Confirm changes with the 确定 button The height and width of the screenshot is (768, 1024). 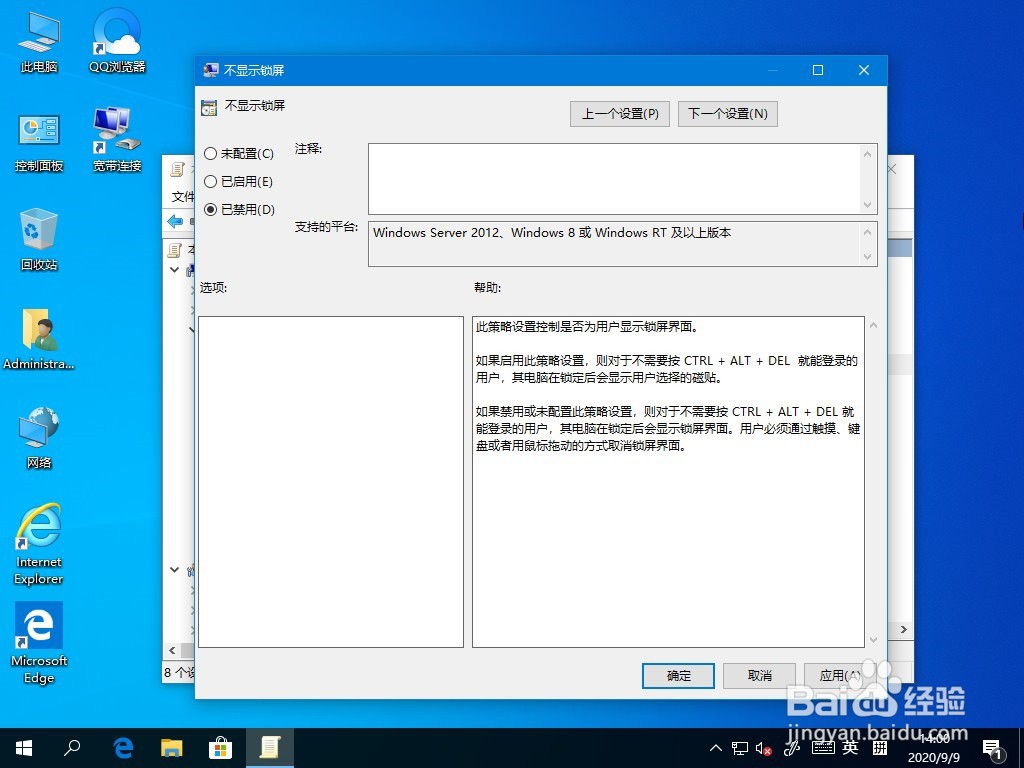678,676
